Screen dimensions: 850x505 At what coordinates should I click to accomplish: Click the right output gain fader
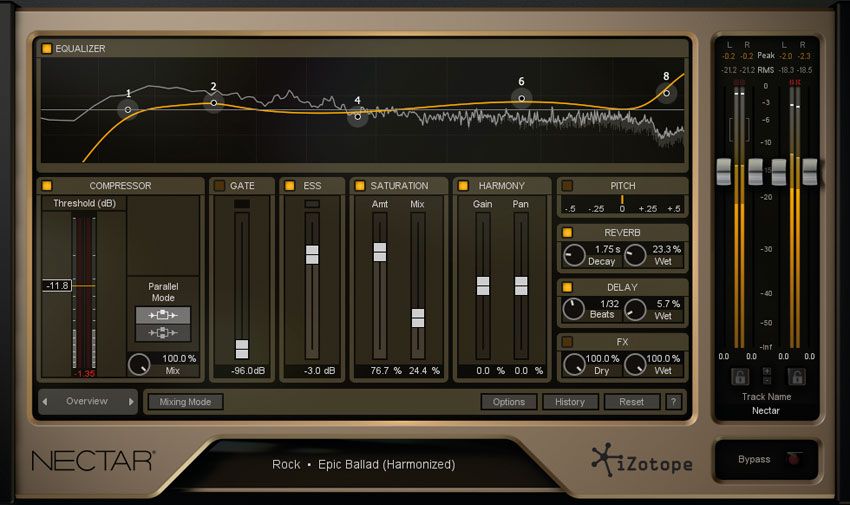click(x=810, y=172)
